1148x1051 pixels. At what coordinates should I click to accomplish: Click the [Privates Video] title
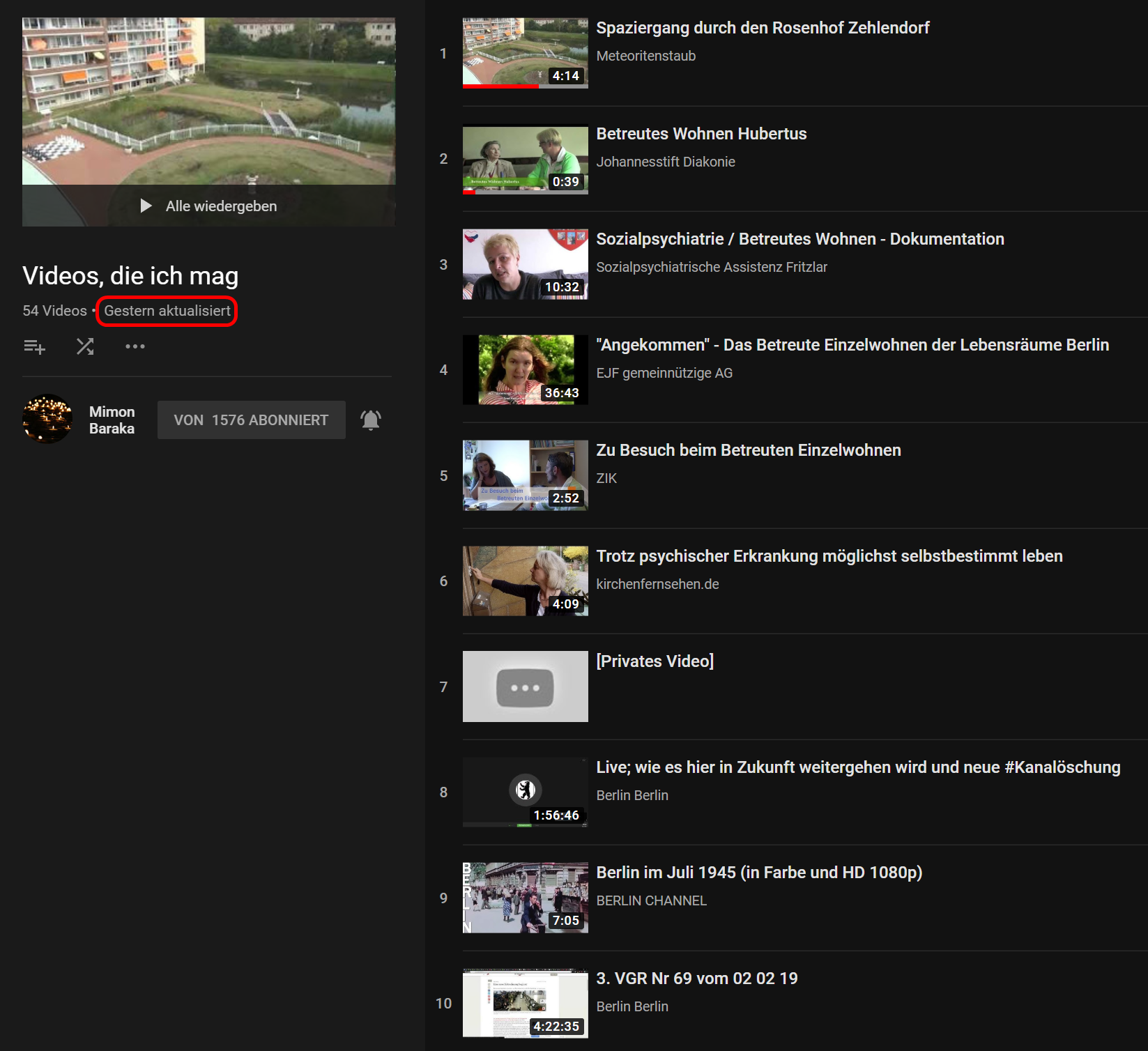[655, 661]
